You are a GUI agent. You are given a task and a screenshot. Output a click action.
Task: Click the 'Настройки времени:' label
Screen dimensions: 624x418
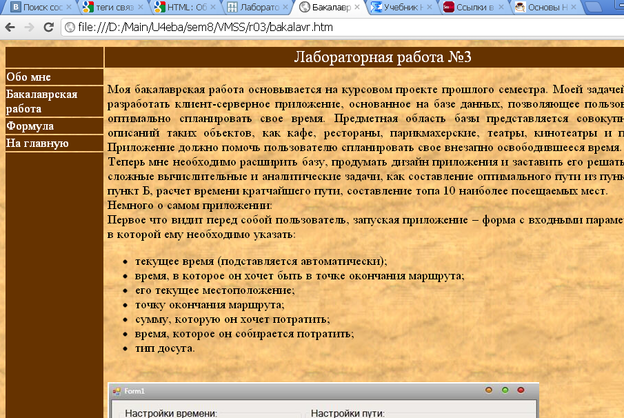171,413
